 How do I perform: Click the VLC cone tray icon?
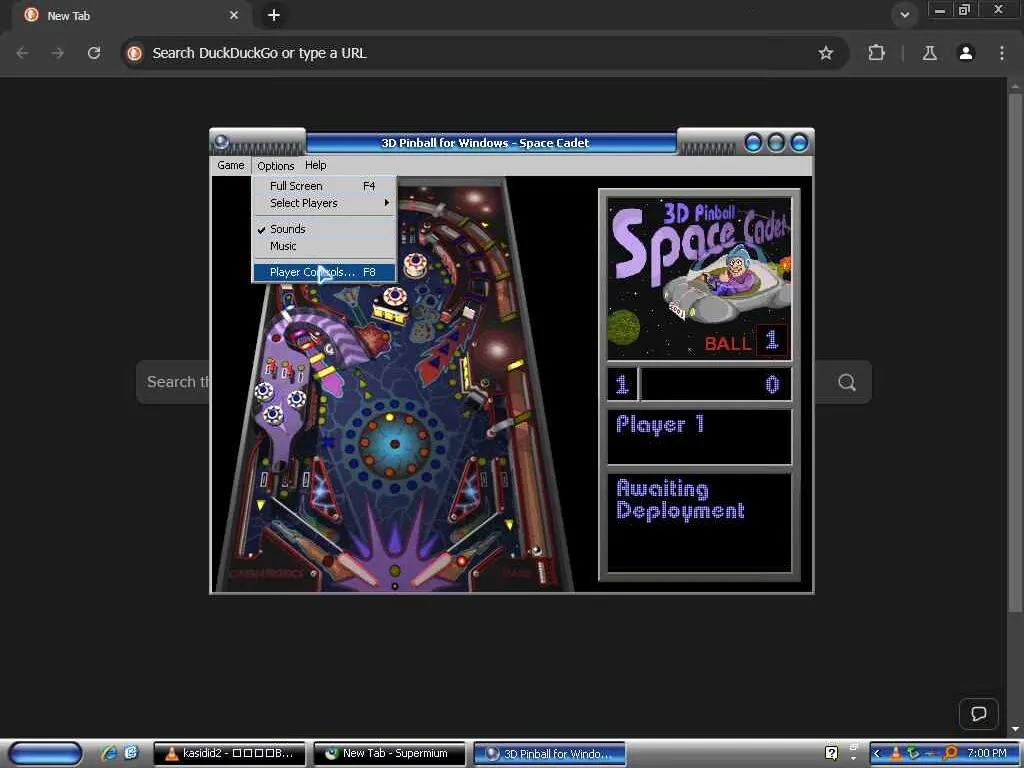[895, 754]
